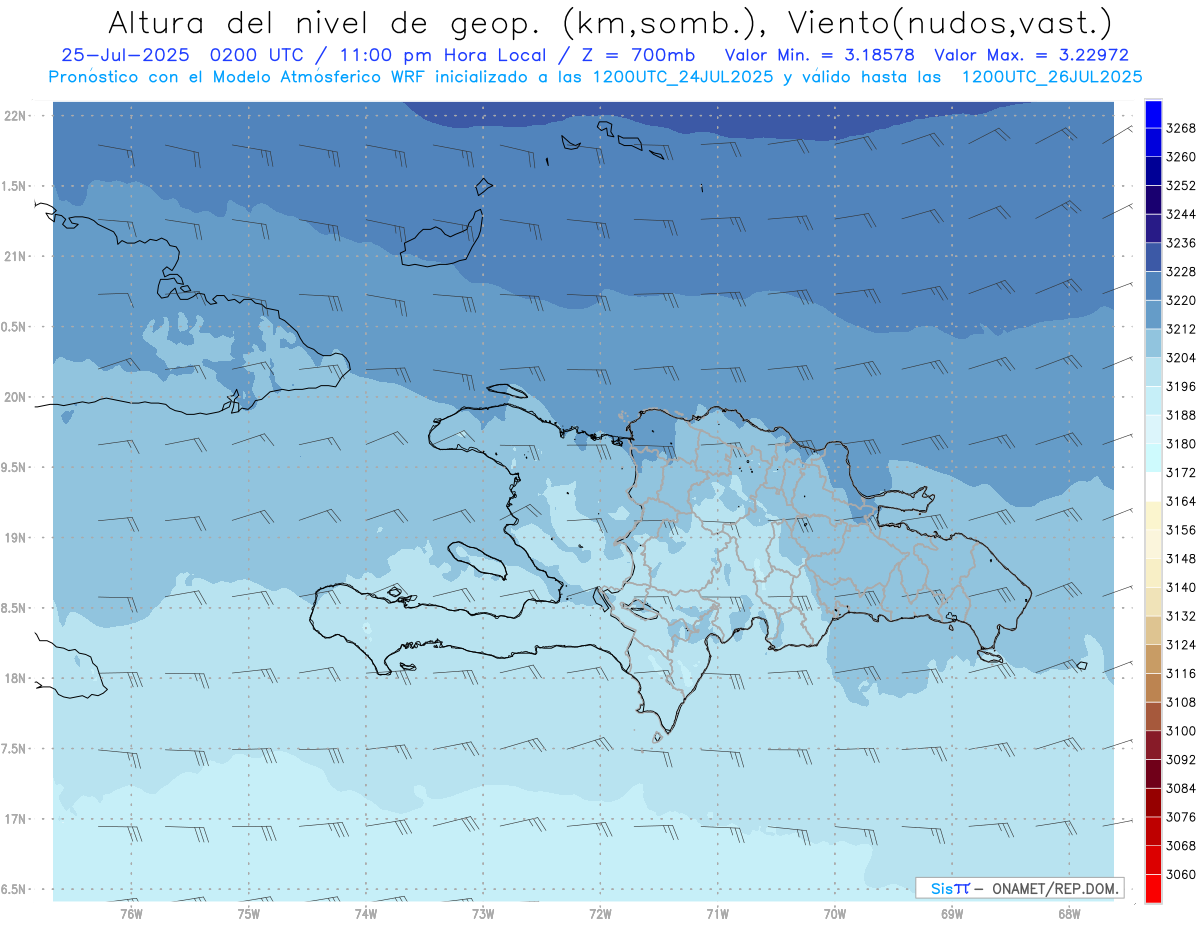Screen dimensions: 1200x927
Task: Click the legend value 3212
Action: (1181, 329)
